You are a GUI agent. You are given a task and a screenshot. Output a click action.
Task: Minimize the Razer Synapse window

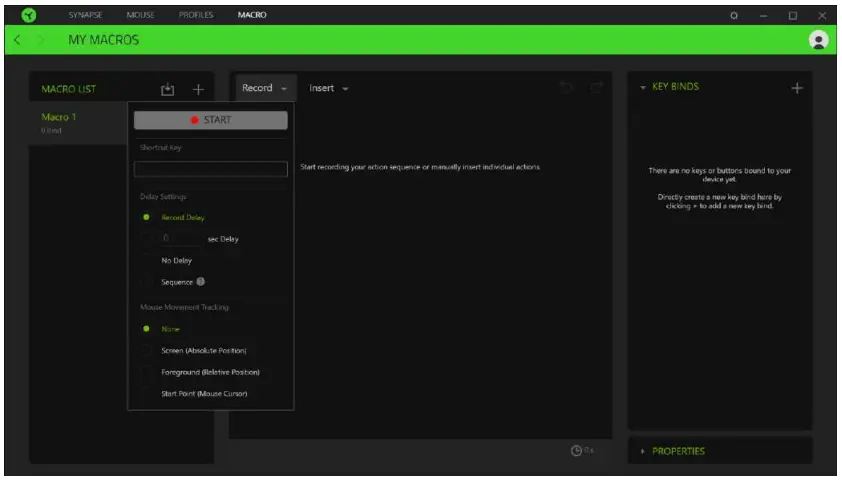(x=763, y=16)
